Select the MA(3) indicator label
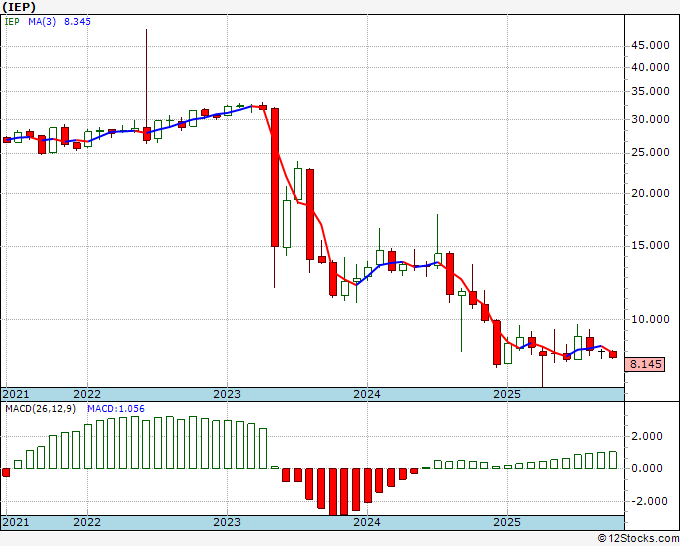 coord(42,21)
